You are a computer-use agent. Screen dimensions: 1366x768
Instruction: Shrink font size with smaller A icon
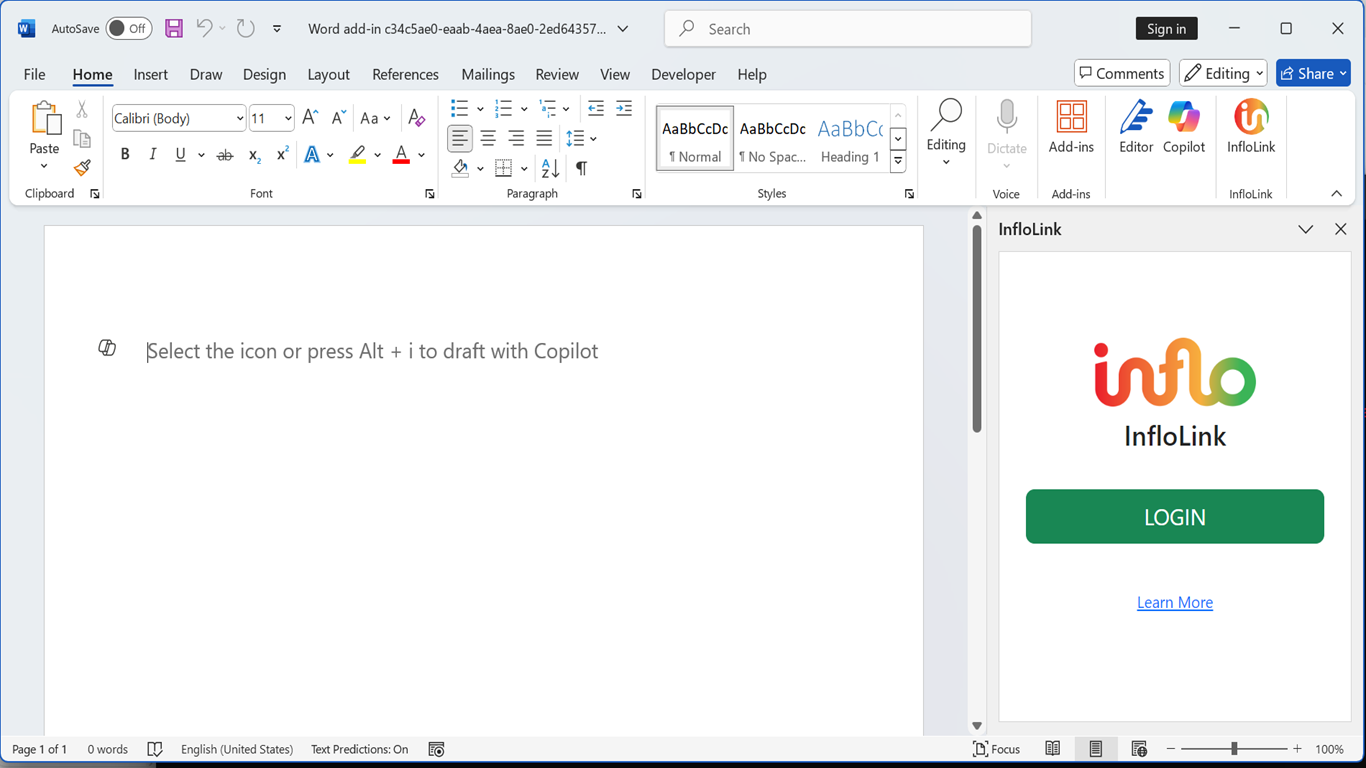coord(338,118)
